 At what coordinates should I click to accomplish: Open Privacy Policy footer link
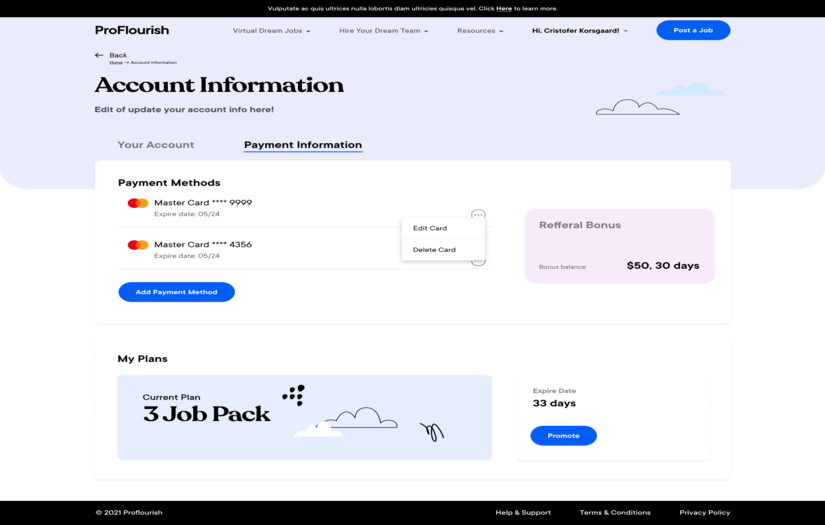point(705,512)
